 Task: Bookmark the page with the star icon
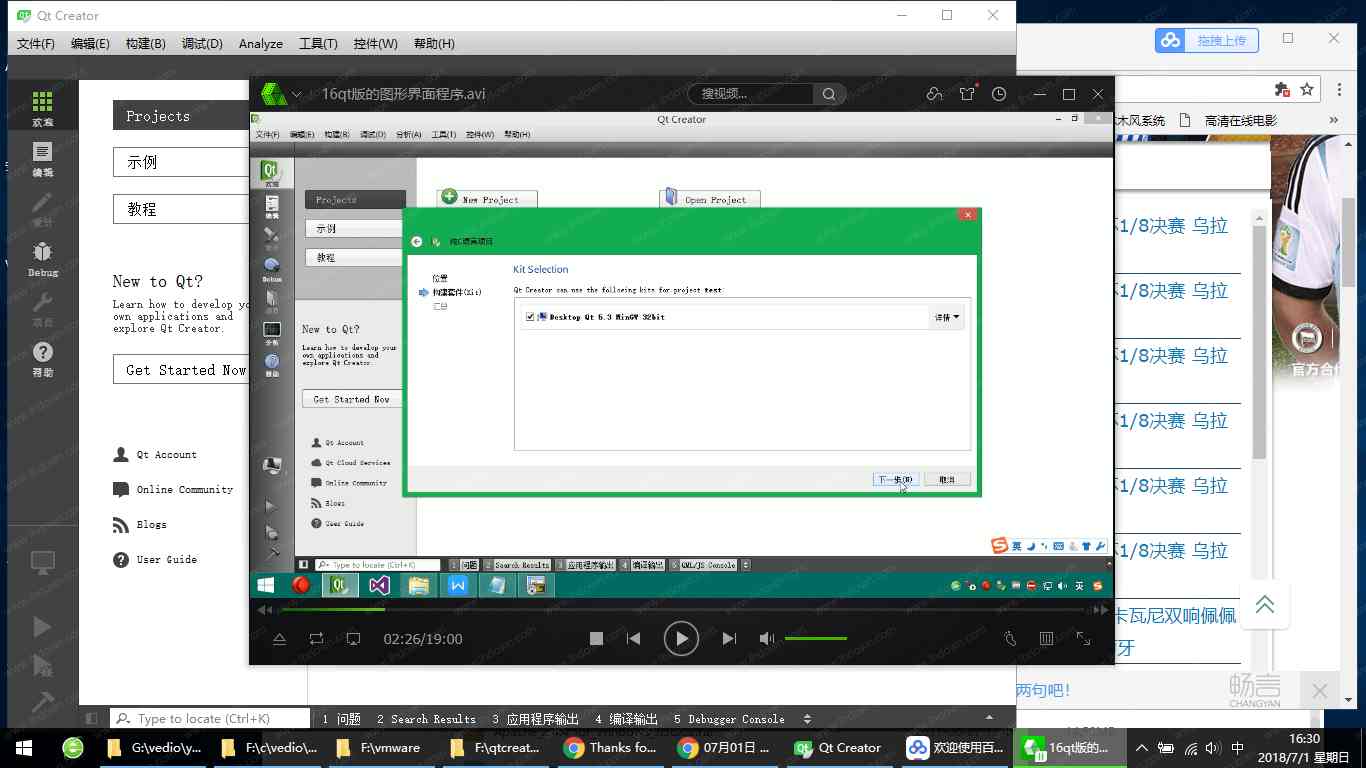pos(1307,90)
